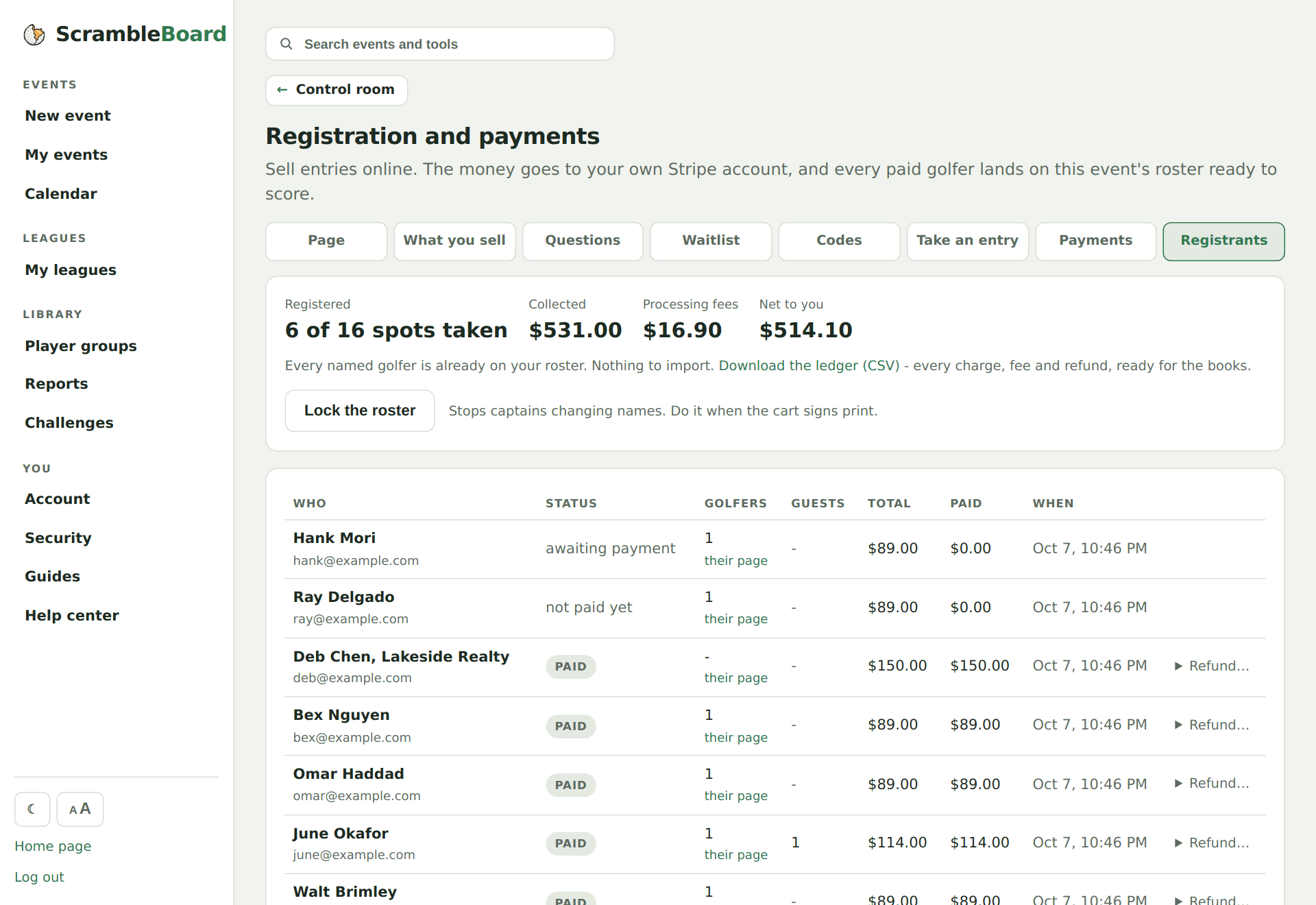Screen dimensions: 1316x905
Task: Click the email hank@example.com
Action: (x=356, y=561)
